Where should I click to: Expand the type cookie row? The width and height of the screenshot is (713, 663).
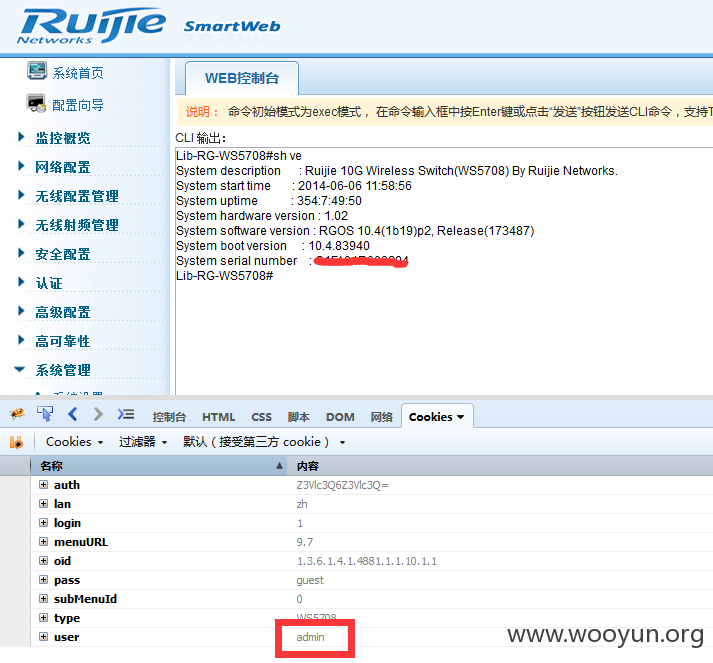[43, 618]
